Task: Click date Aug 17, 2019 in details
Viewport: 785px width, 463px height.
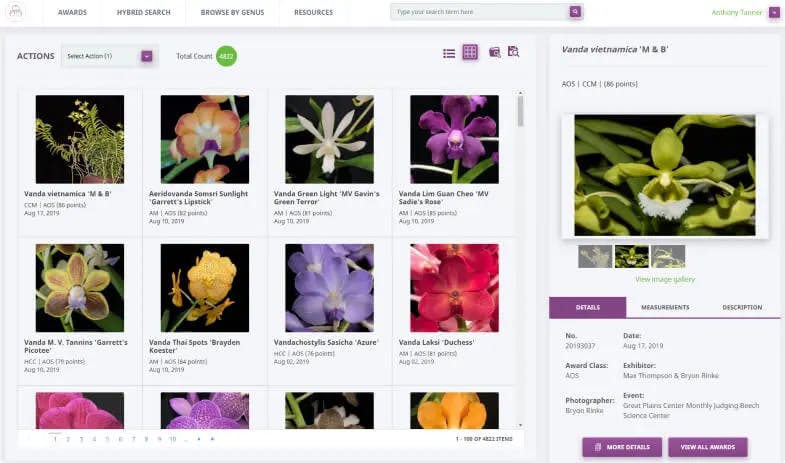Action: click(643, 346)
